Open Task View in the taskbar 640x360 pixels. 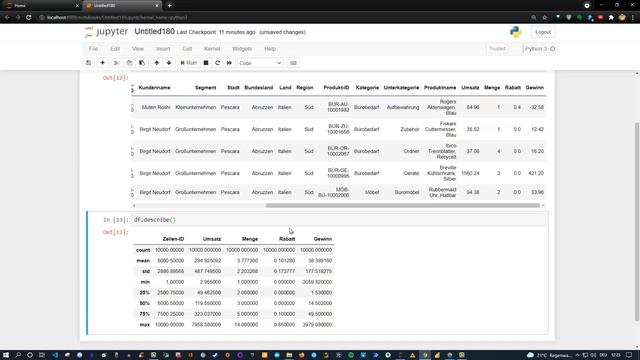tap(42, 355)
